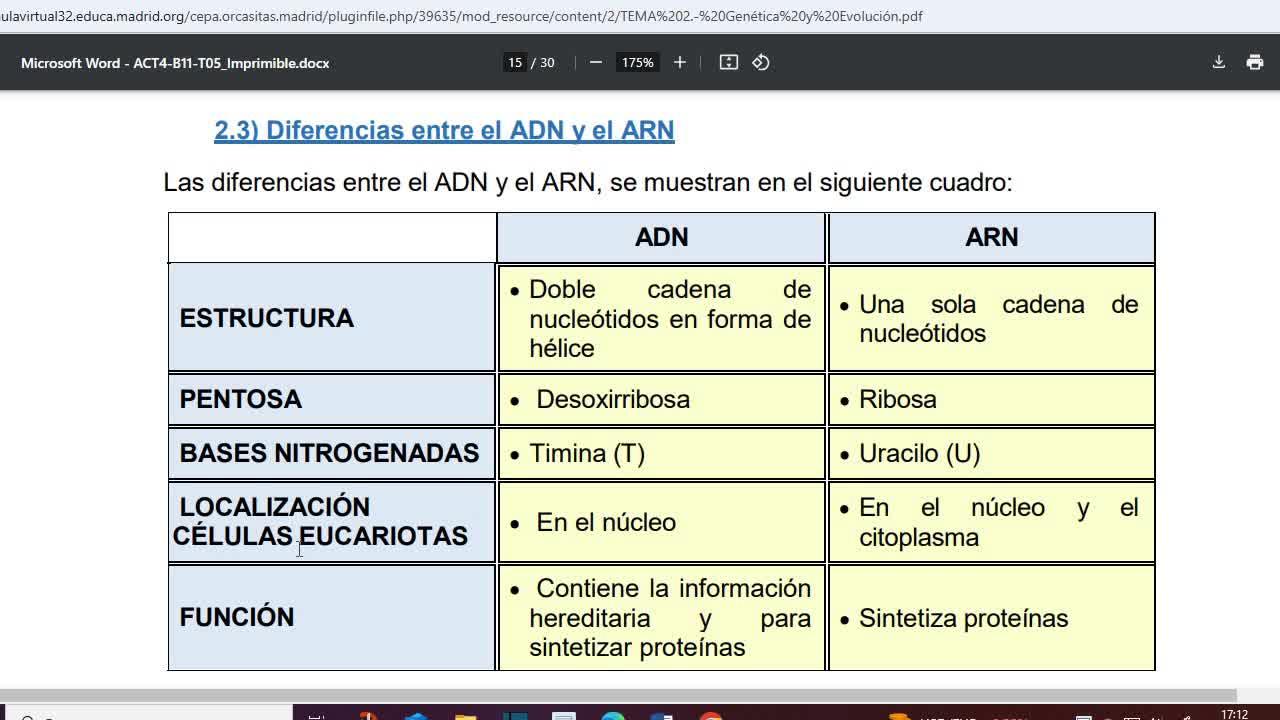Click the cell "Una sola cadena de nucleótidos"
Image resolution: width=1280 pixels, height=720 pixels.
[x=992, y=318]
